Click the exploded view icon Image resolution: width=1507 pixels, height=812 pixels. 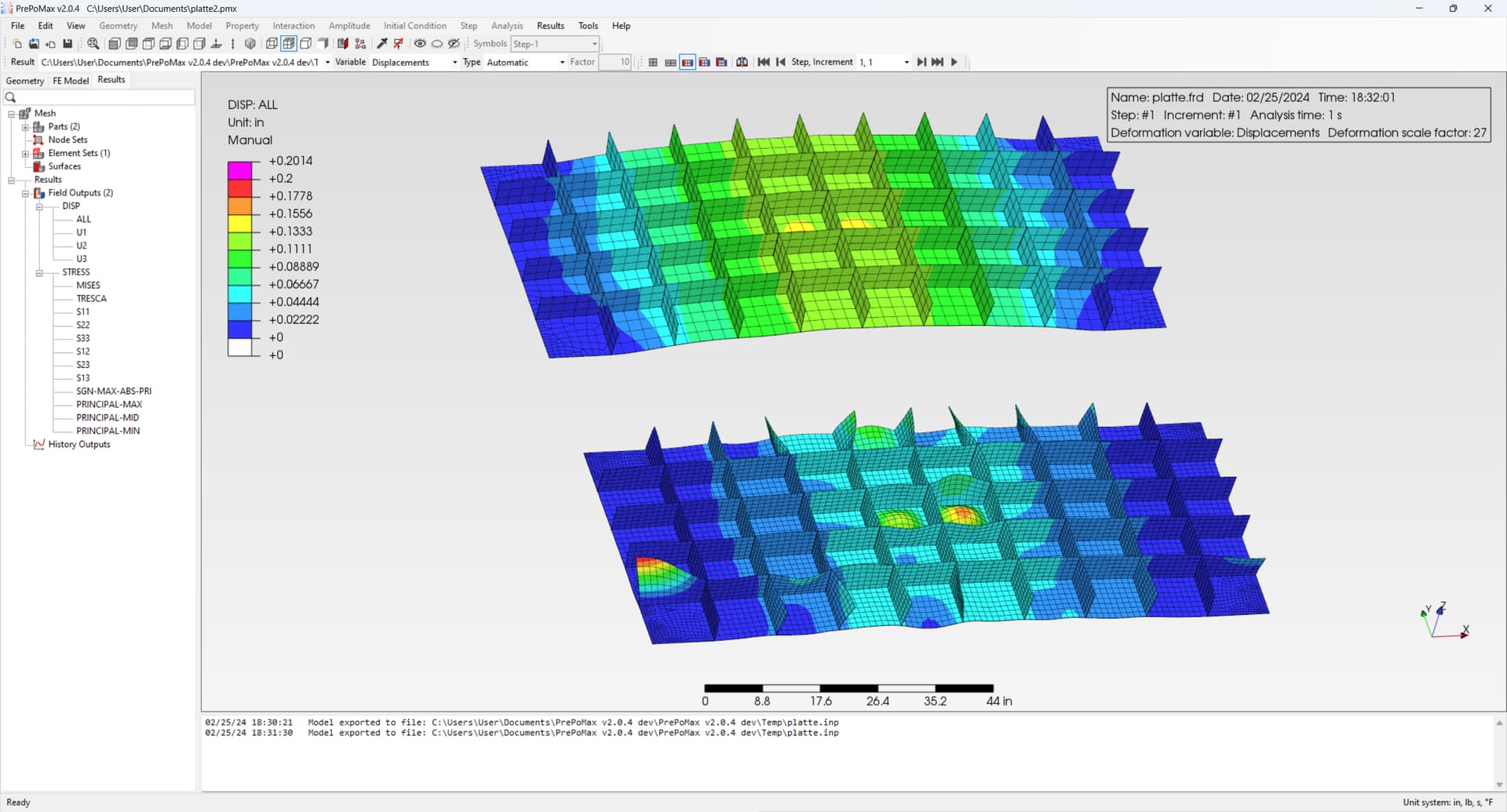point(360,44)
